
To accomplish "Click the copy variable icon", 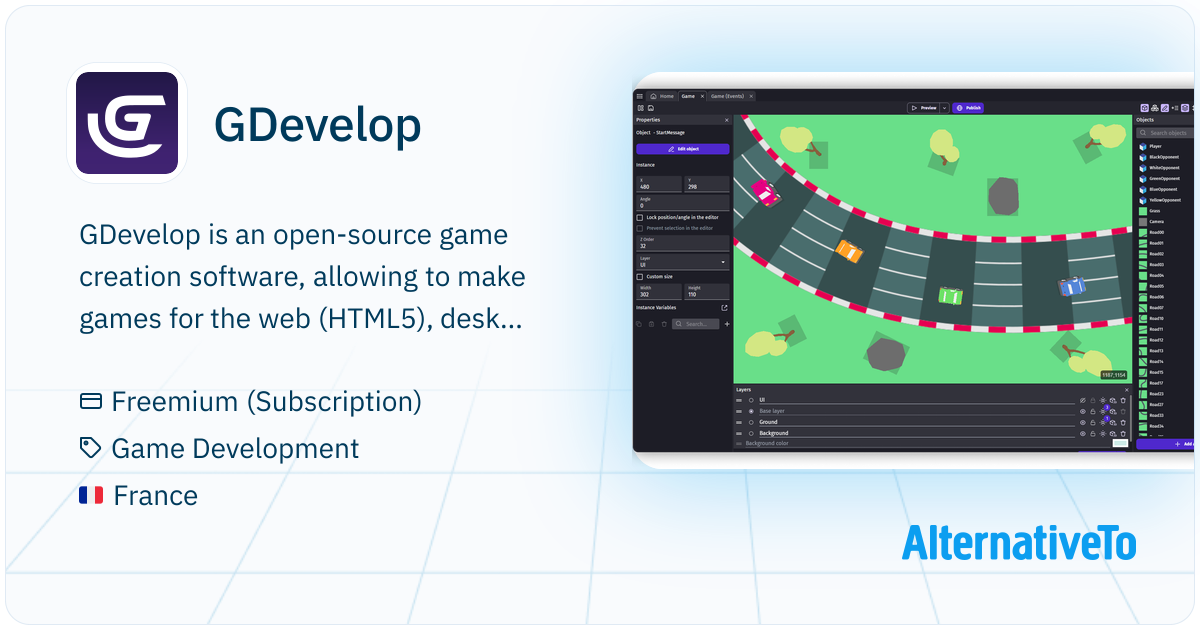I will pos(639,324).
